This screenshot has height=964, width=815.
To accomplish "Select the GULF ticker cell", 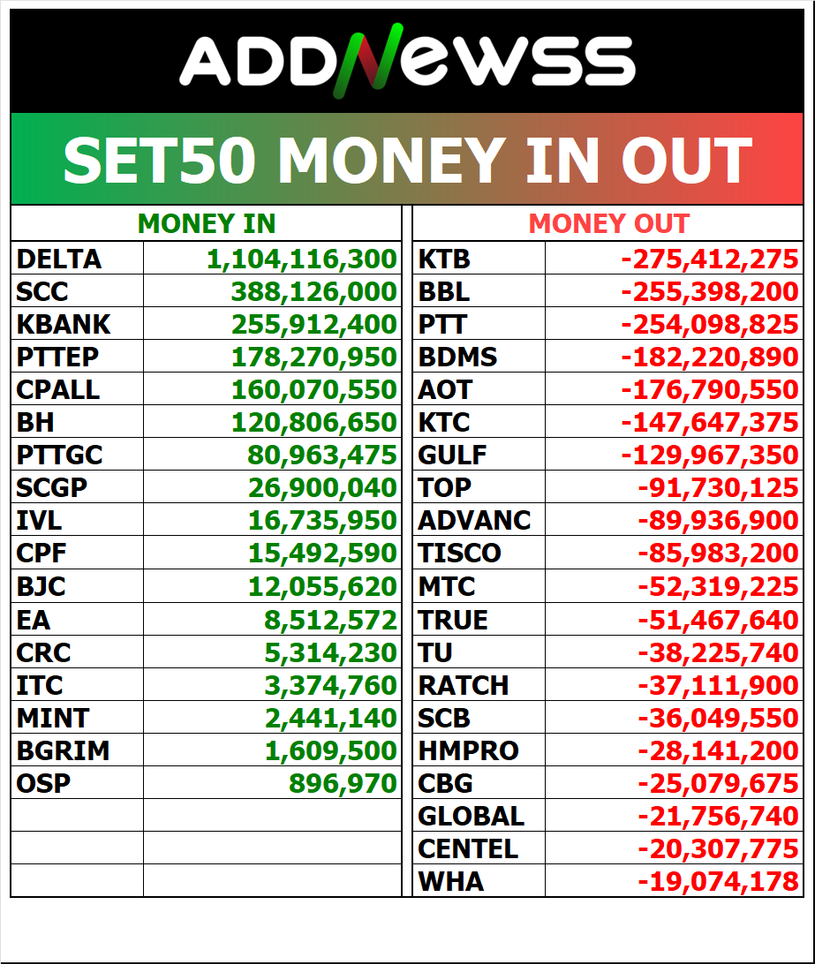I will [x=452, y=455].
